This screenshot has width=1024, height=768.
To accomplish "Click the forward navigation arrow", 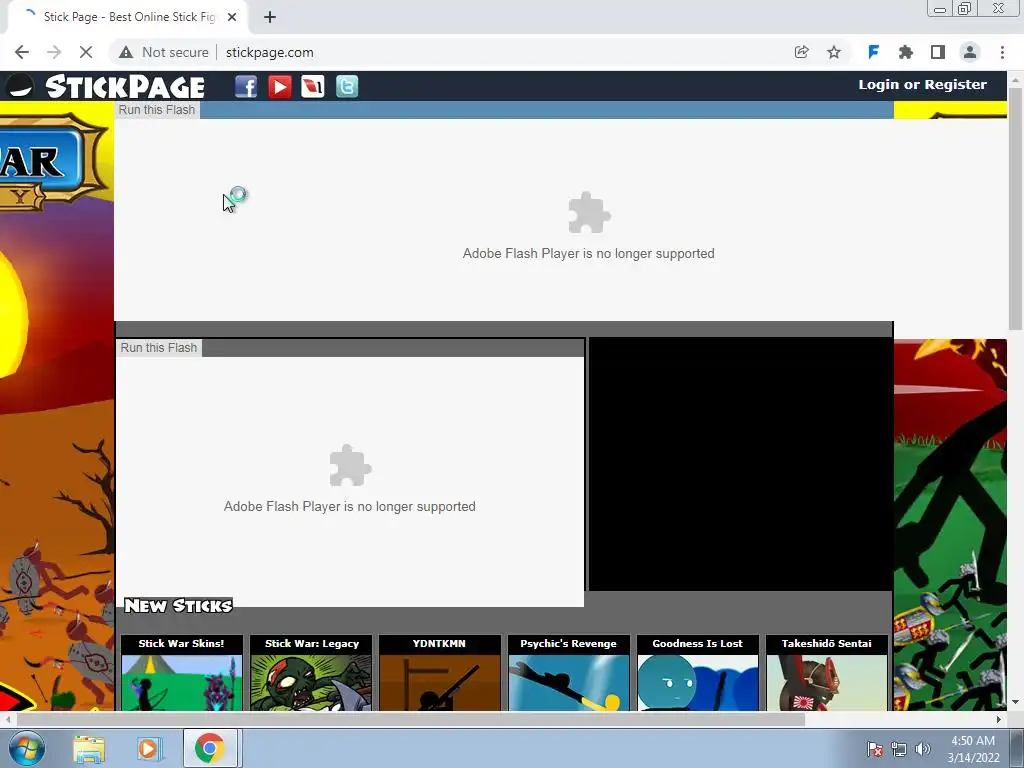I will point(54,52).
